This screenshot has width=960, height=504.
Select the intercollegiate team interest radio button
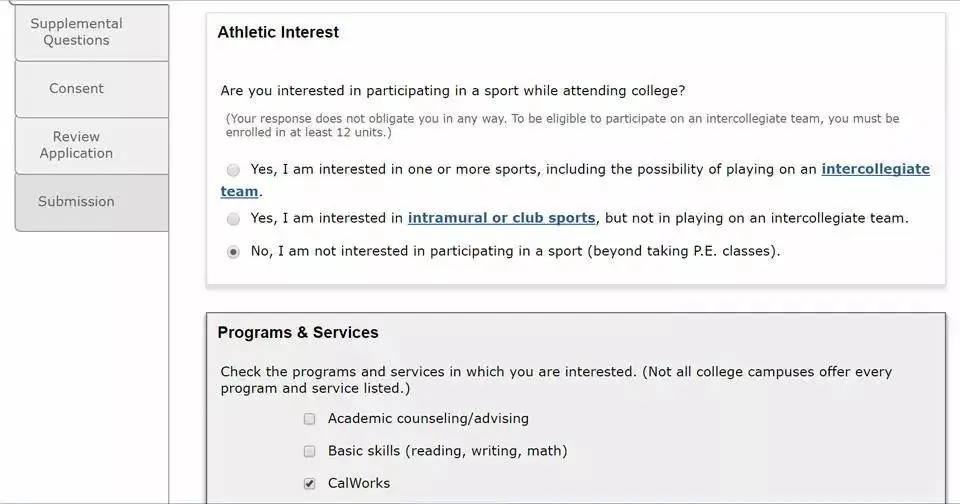[233, 170]
